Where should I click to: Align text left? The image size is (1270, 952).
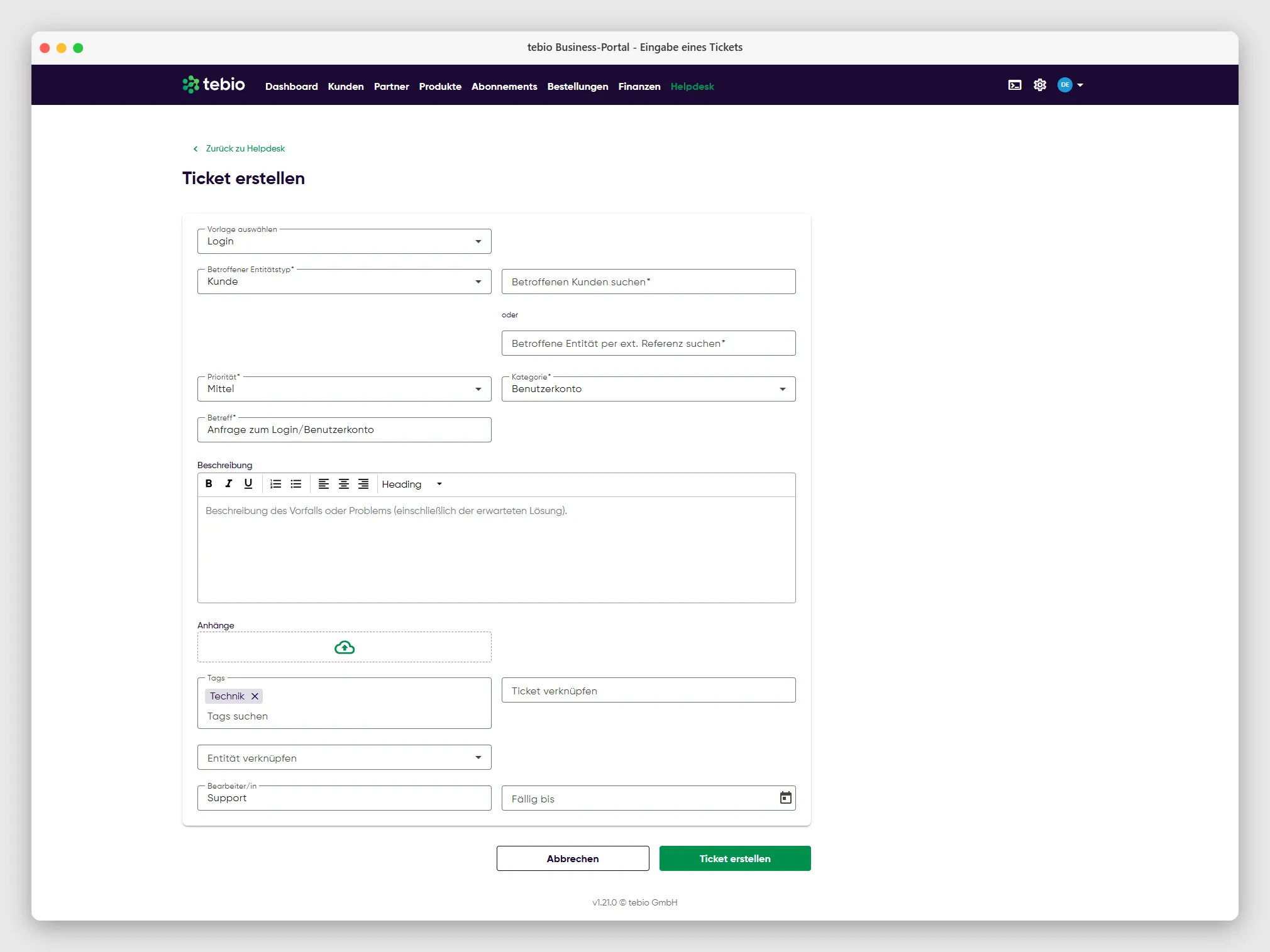[323, 484]
